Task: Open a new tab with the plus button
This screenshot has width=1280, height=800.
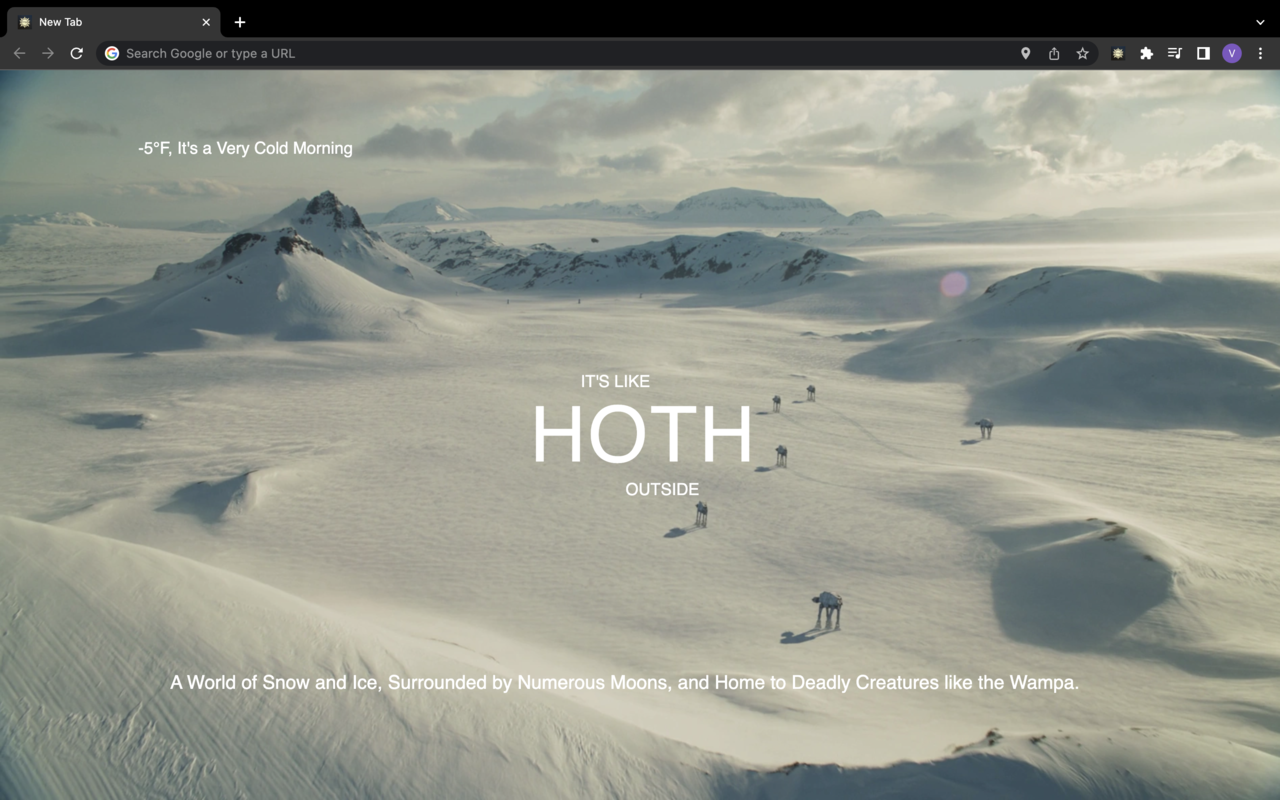Action: pos(239,22)
